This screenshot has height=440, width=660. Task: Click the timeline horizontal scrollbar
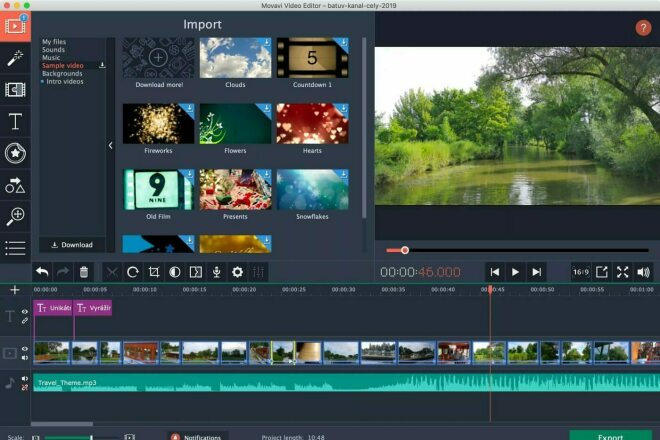point(62,424)
